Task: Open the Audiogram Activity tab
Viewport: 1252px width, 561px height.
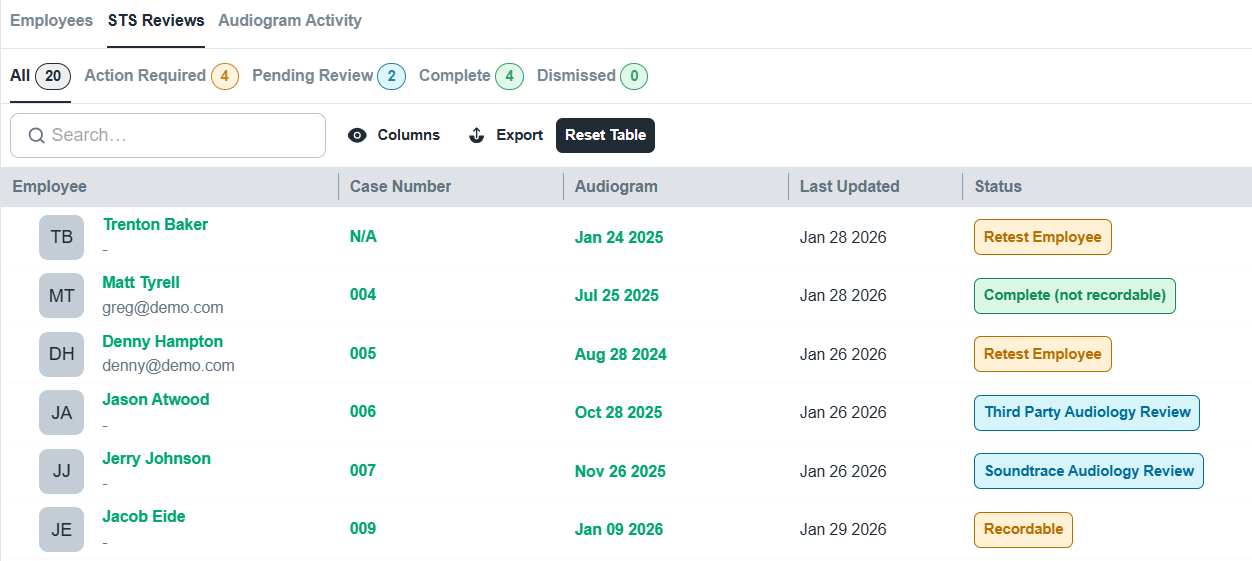Action: 290,21
